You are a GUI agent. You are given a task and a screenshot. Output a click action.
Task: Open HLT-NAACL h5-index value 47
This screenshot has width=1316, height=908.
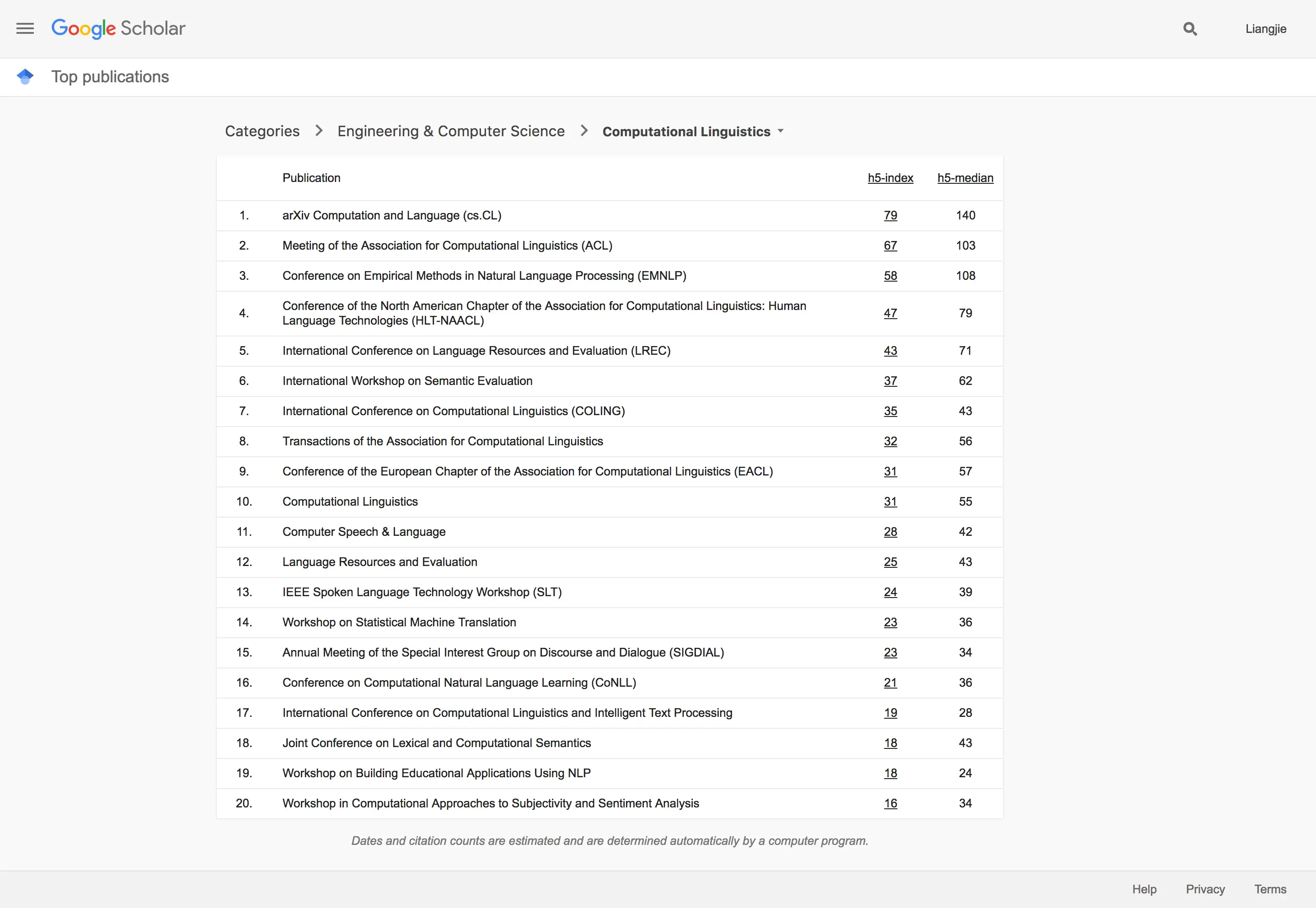tap(890, 314)
